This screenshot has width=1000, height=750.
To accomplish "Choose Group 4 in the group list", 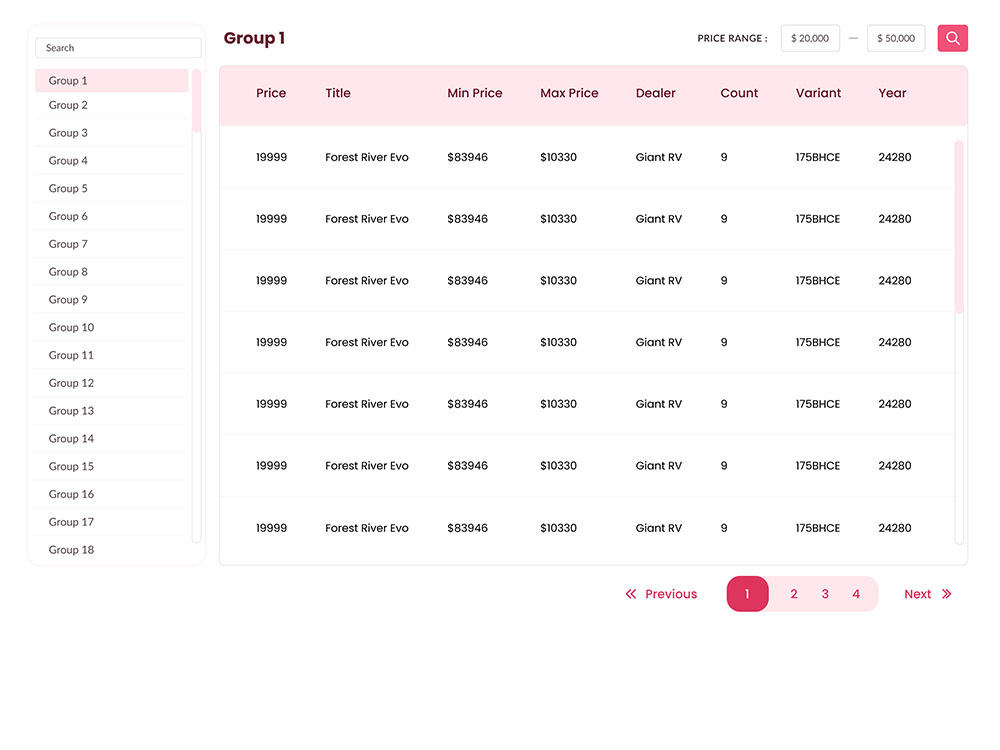I will [112, 161].
